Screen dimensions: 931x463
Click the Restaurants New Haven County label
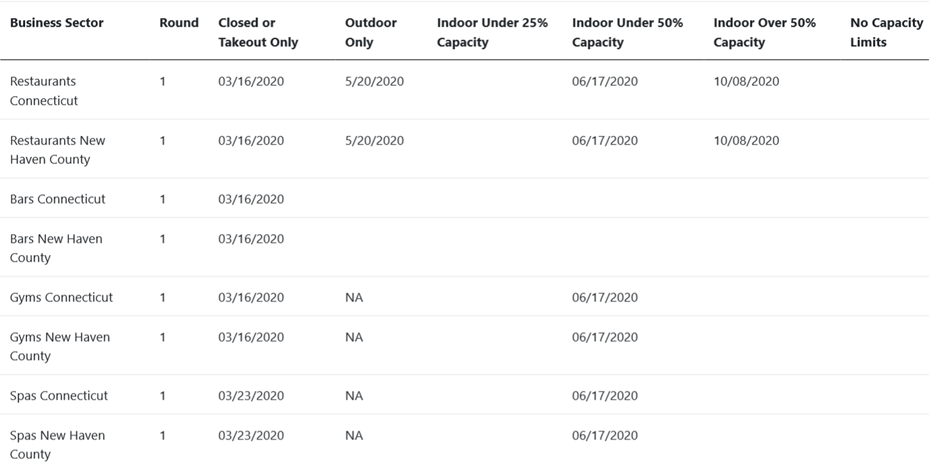(57, 150)
